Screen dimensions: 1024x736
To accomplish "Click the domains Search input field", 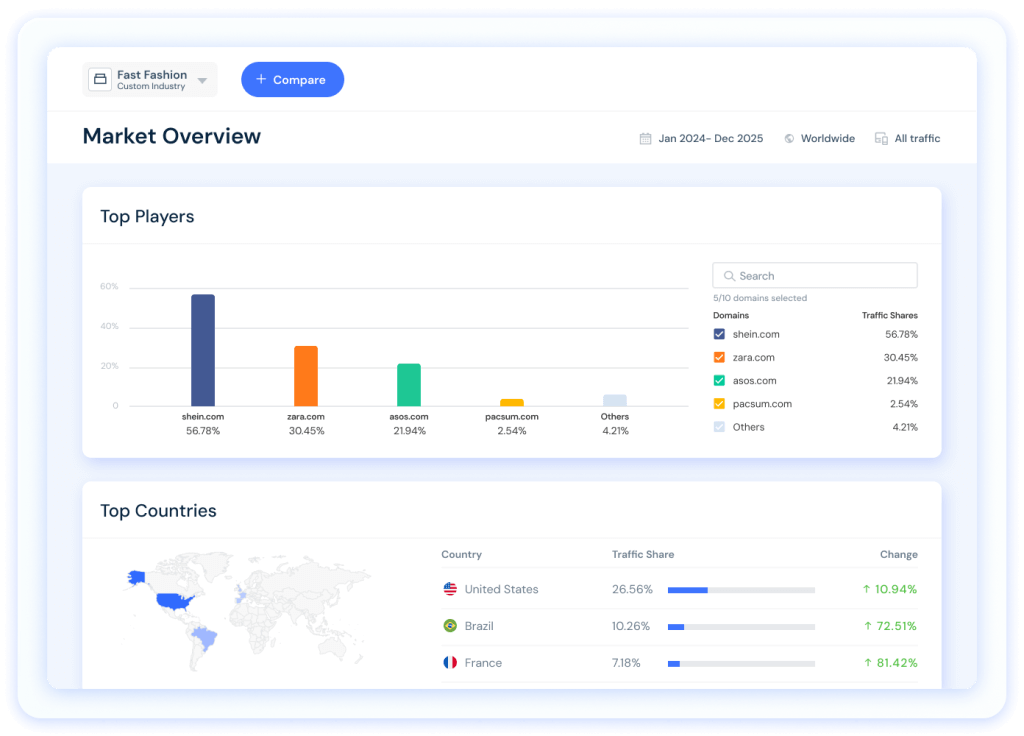I will pos(815,276).
